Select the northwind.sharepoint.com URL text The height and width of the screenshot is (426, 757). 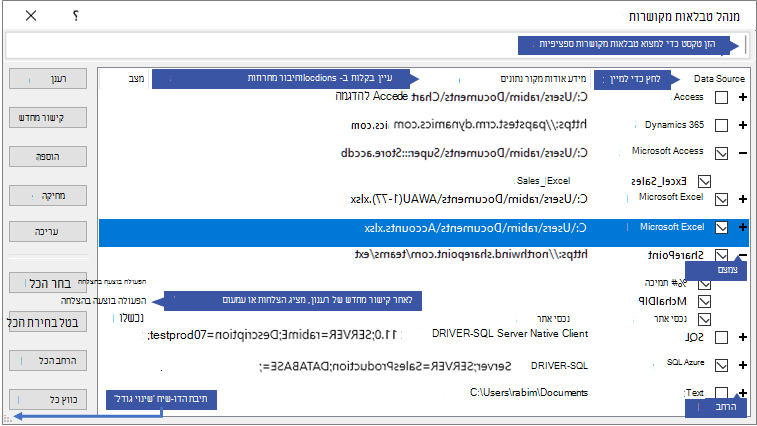tap(471, 255)
